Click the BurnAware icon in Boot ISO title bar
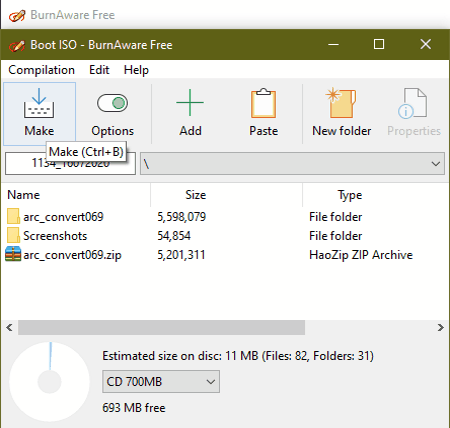 pos(16,45)
